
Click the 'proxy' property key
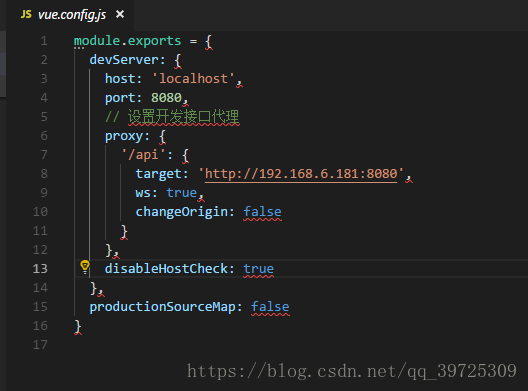(x=124, y=136)
